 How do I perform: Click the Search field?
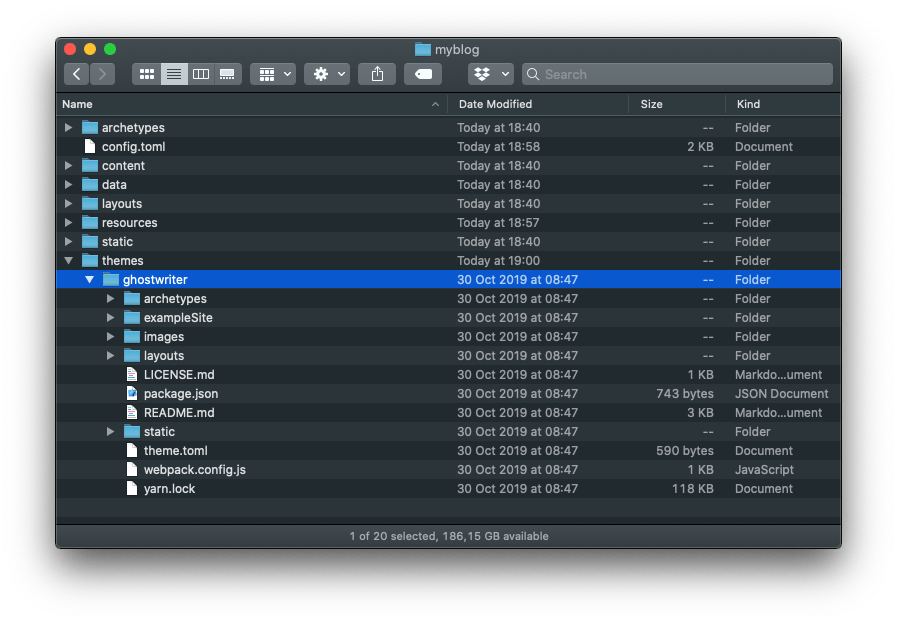click(680, 74)
